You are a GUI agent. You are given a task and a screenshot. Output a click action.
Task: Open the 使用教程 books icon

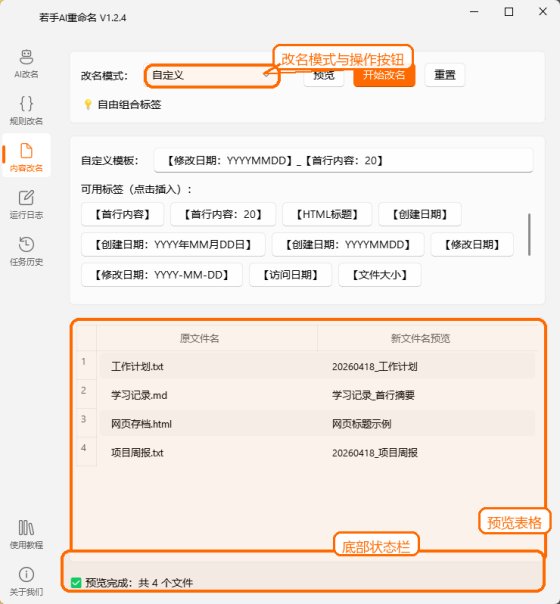coord(26,528)
